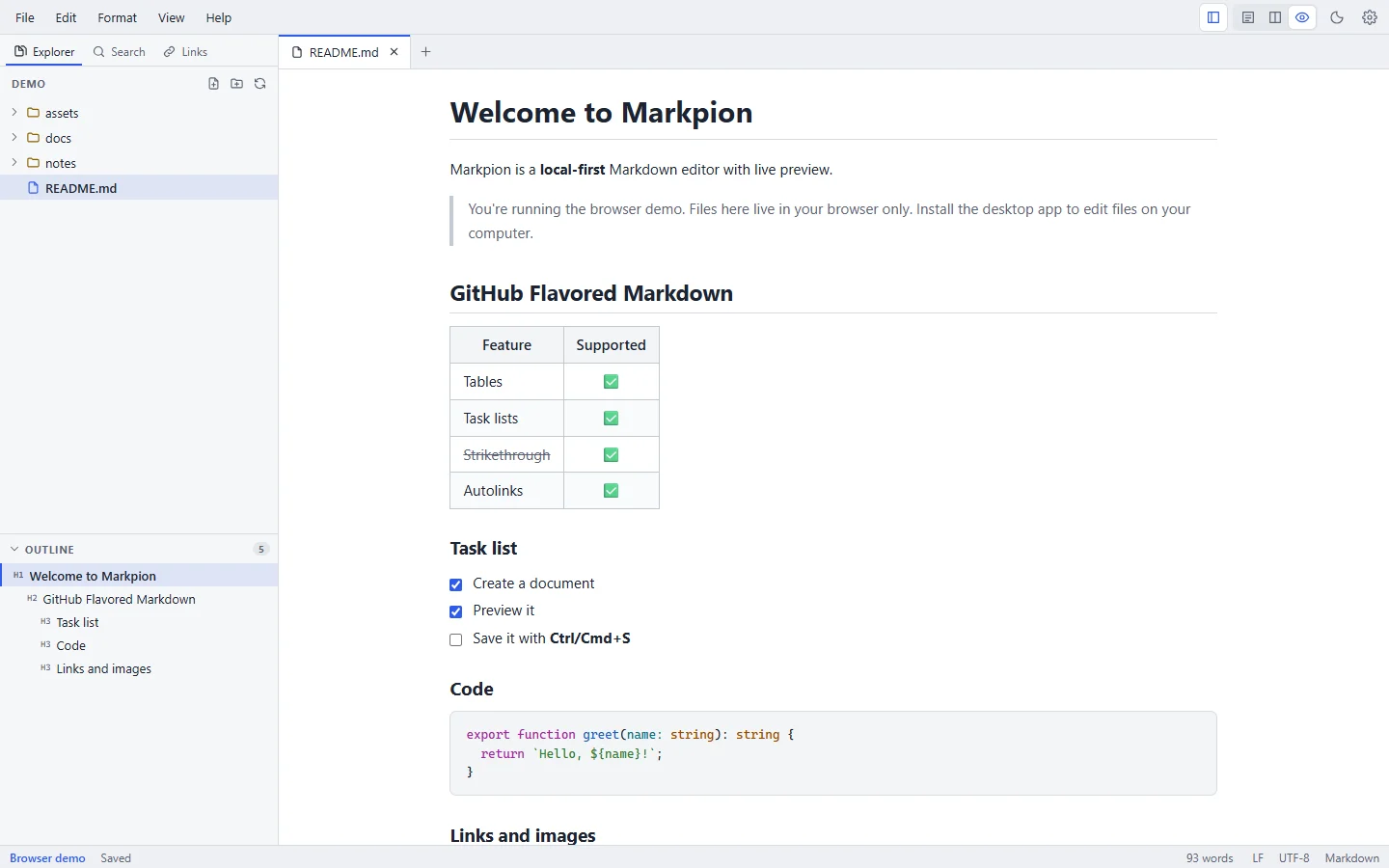The width and height of the screenshot is (1389, 868).
Task: Open the View menu
Action: coord(172,17)
